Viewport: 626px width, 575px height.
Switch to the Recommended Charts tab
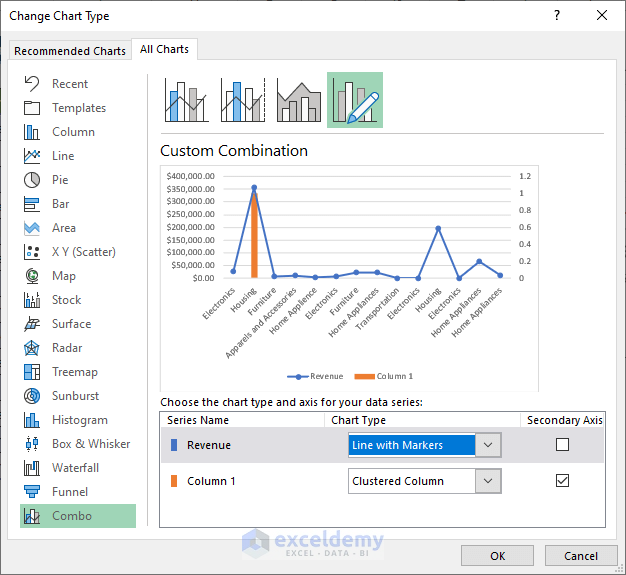tap(70, 51)
